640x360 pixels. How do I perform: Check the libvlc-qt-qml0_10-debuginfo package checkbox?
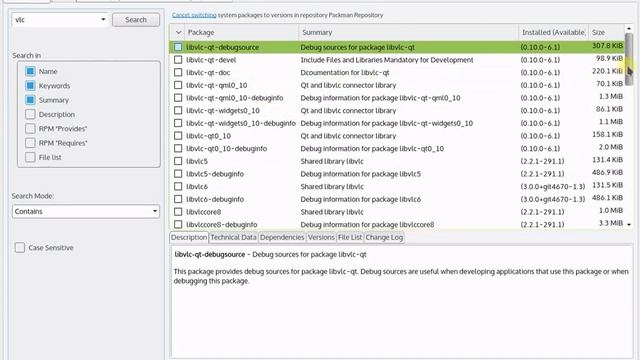tap(178, 98)
